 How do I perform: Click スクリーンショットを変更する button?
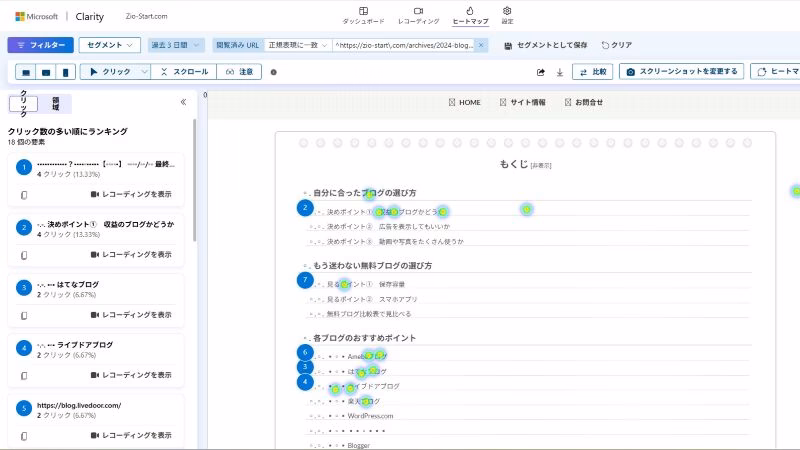coord(681,71)
